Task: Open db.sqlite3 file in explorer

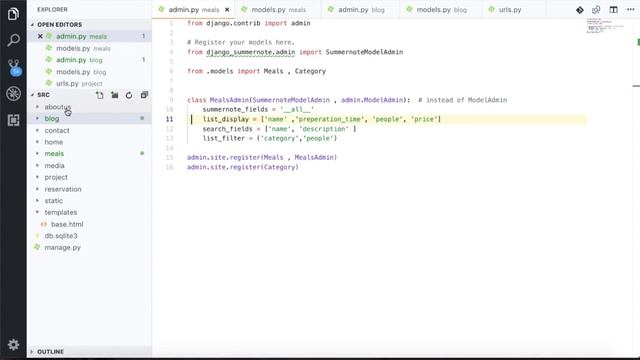Action: pos(60,236)
